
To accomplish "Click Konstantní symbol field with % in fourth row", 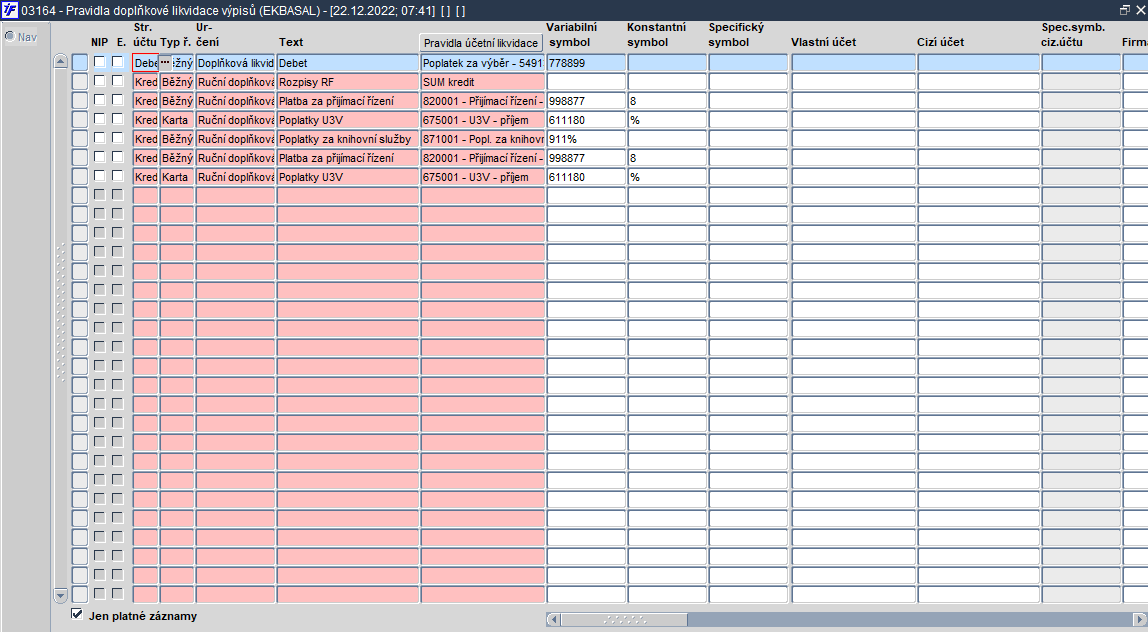I will click(x=666, y=120).
